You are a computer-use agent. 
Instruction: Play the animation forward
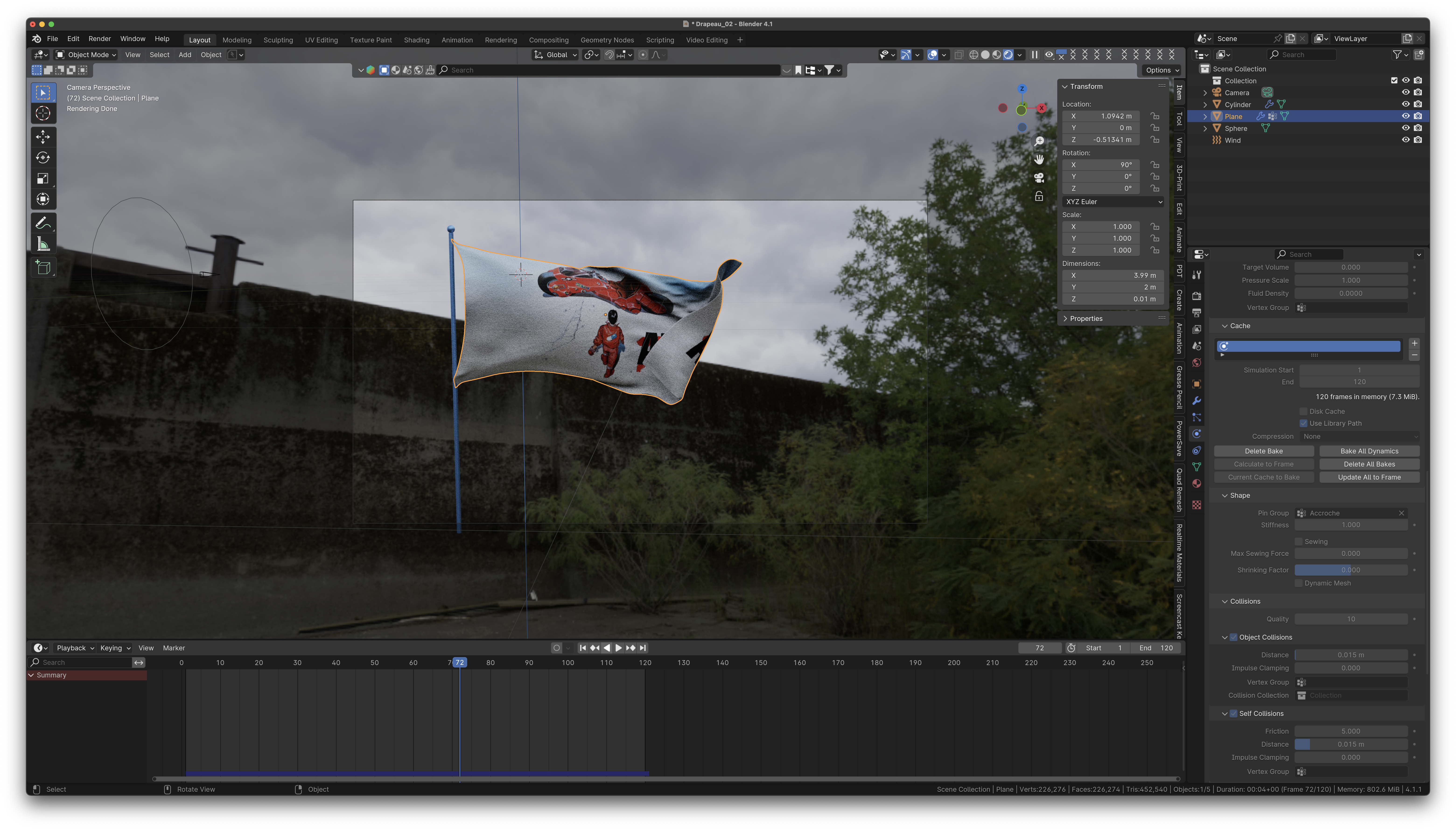pyautogui.click(x=619, y=648)
